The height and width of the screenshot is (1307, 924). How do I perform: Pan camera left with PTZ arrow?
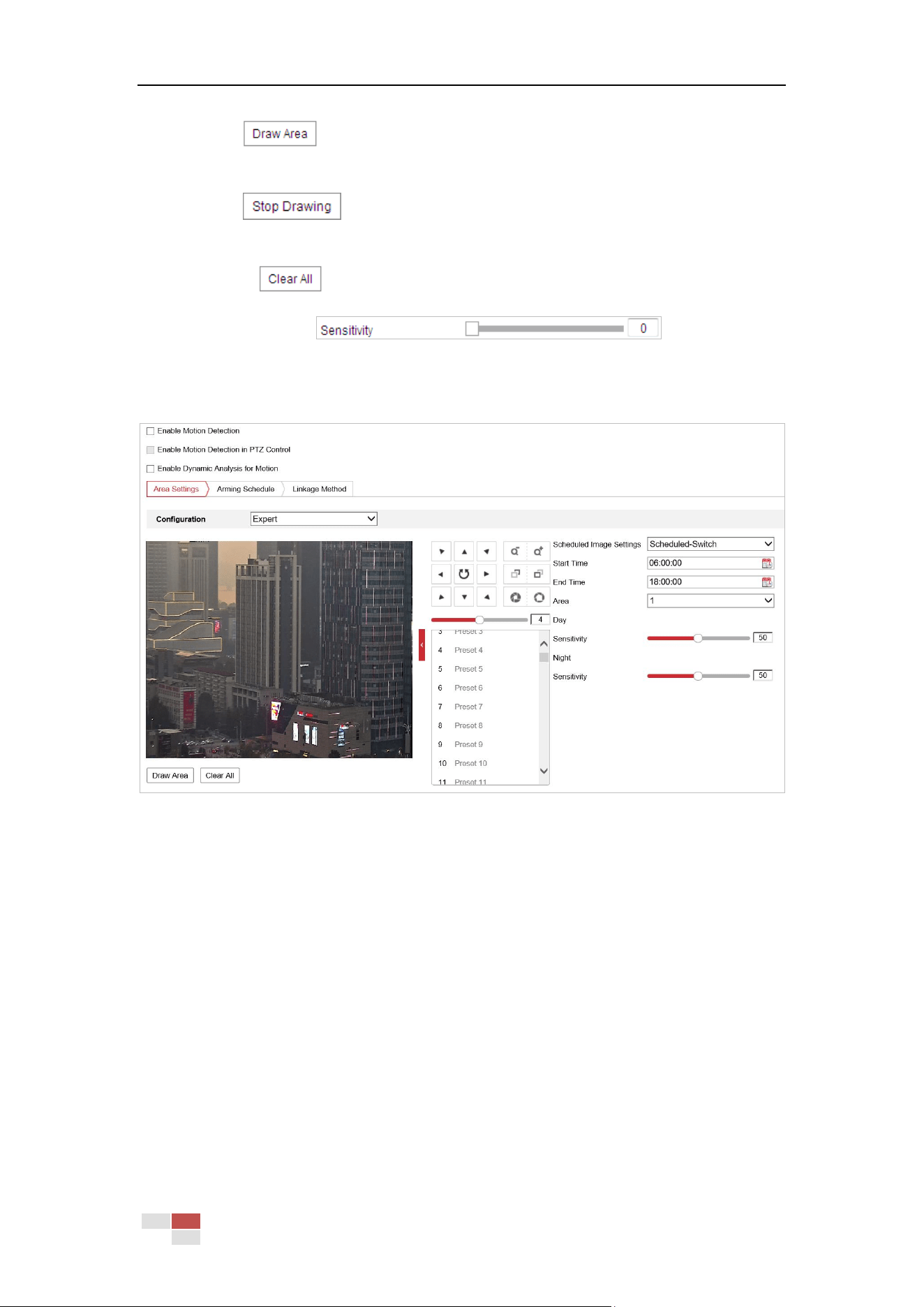pos(441,575)
